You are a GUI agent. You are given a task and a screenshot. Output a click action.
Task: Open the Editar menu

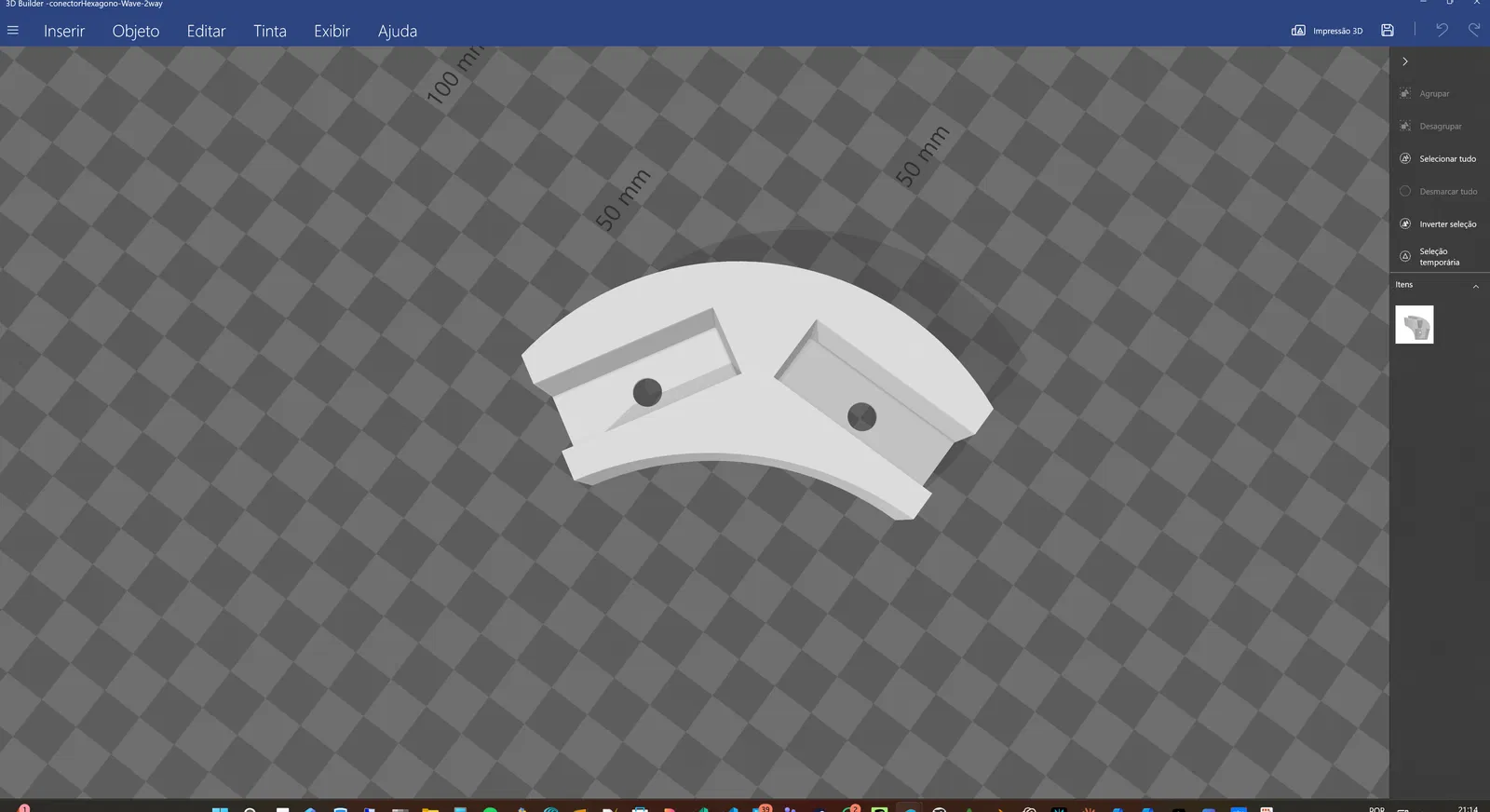pos(206,31)
